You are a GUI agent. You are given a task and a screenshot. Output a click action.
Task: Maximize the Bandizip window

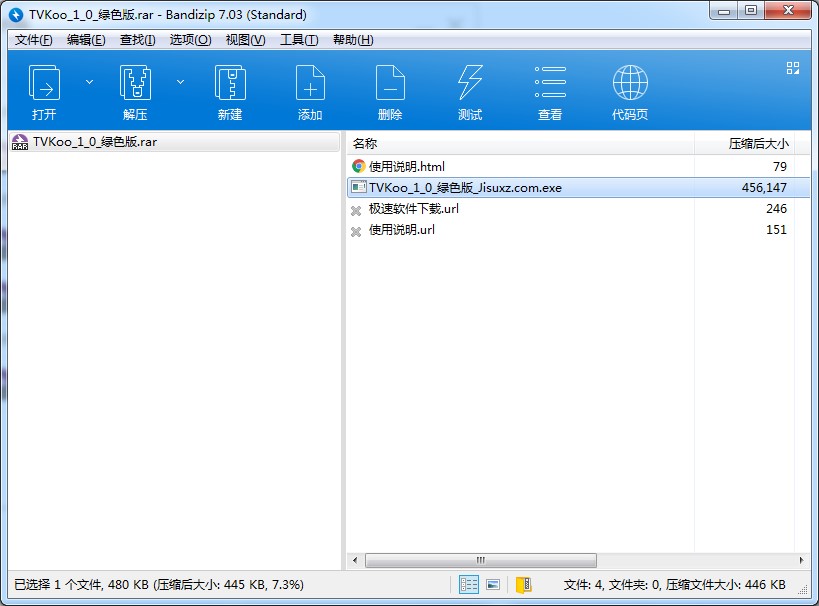(751, 11)
